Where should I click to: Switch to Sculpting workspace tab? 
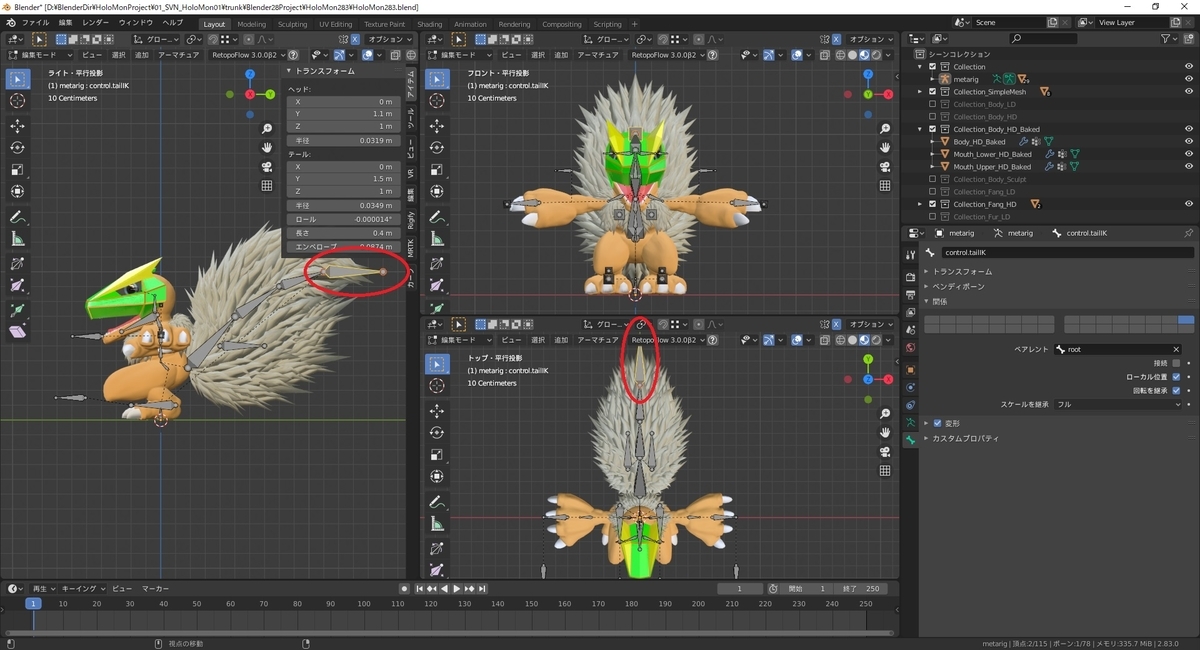coord(292,24)
